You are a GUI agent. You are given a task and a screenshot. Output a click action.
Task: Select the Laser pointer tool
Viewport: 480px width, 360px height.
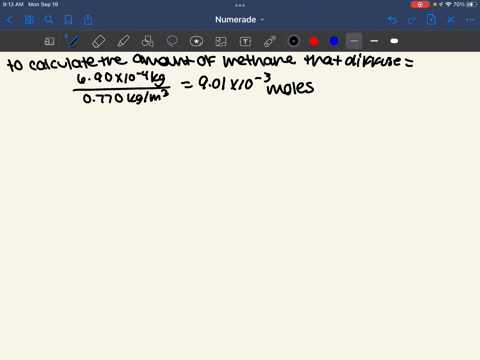pyautogui.click(x=270, y=41)
